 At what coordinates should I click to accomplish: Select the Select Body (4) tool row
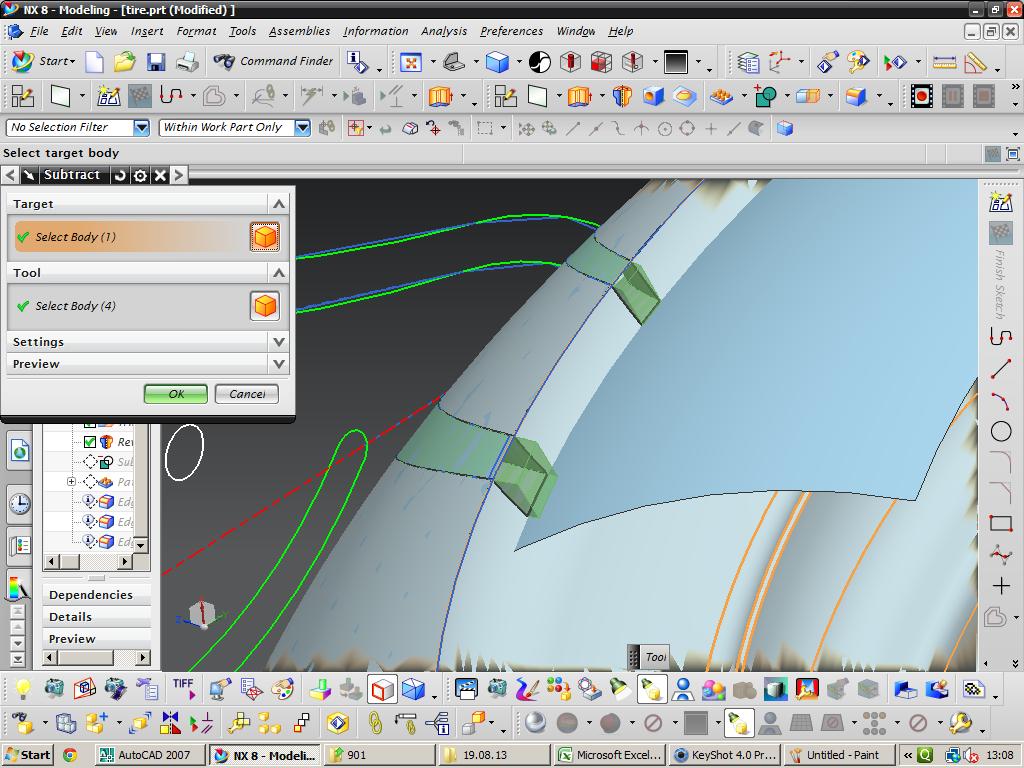coord(146,306)
